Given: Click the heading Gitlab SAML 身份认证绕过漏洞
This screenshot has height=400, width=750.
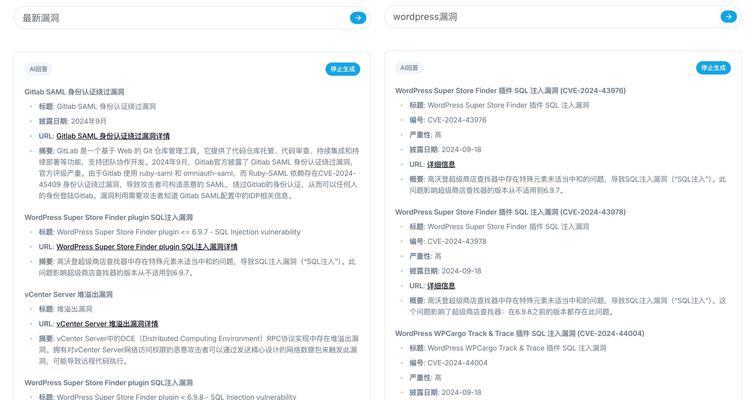Looking at the screenshot, I should 75,92.
